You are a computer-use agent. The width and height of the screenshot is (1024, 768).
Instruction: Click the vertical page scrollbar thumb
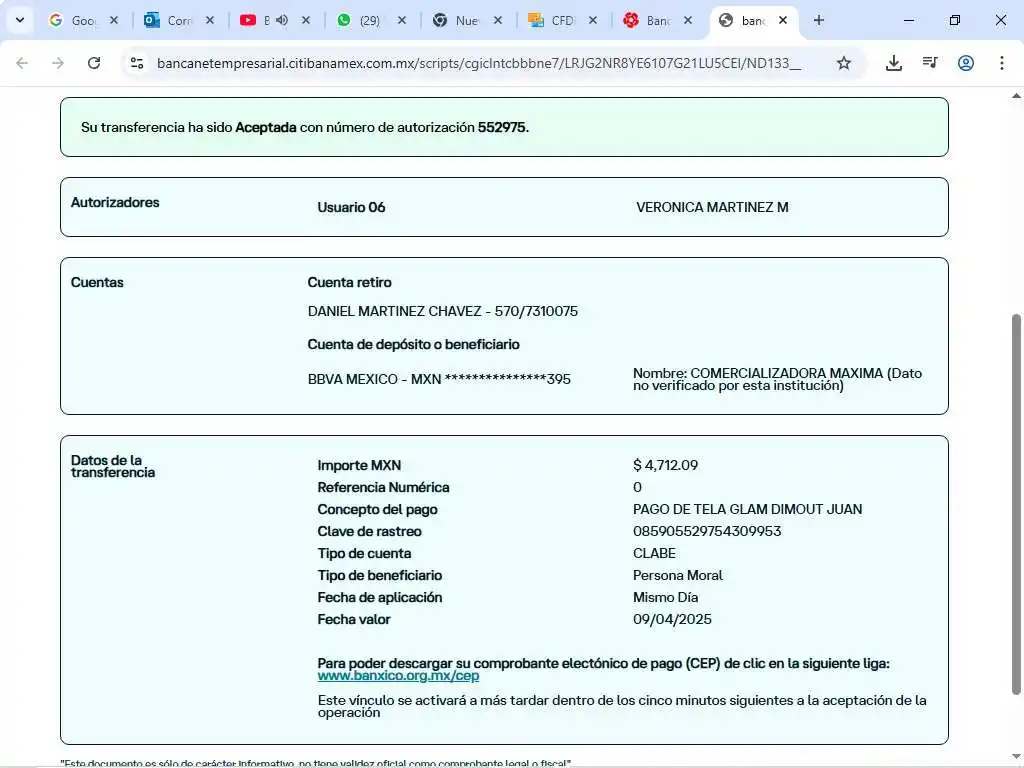tap(1017, 500)
